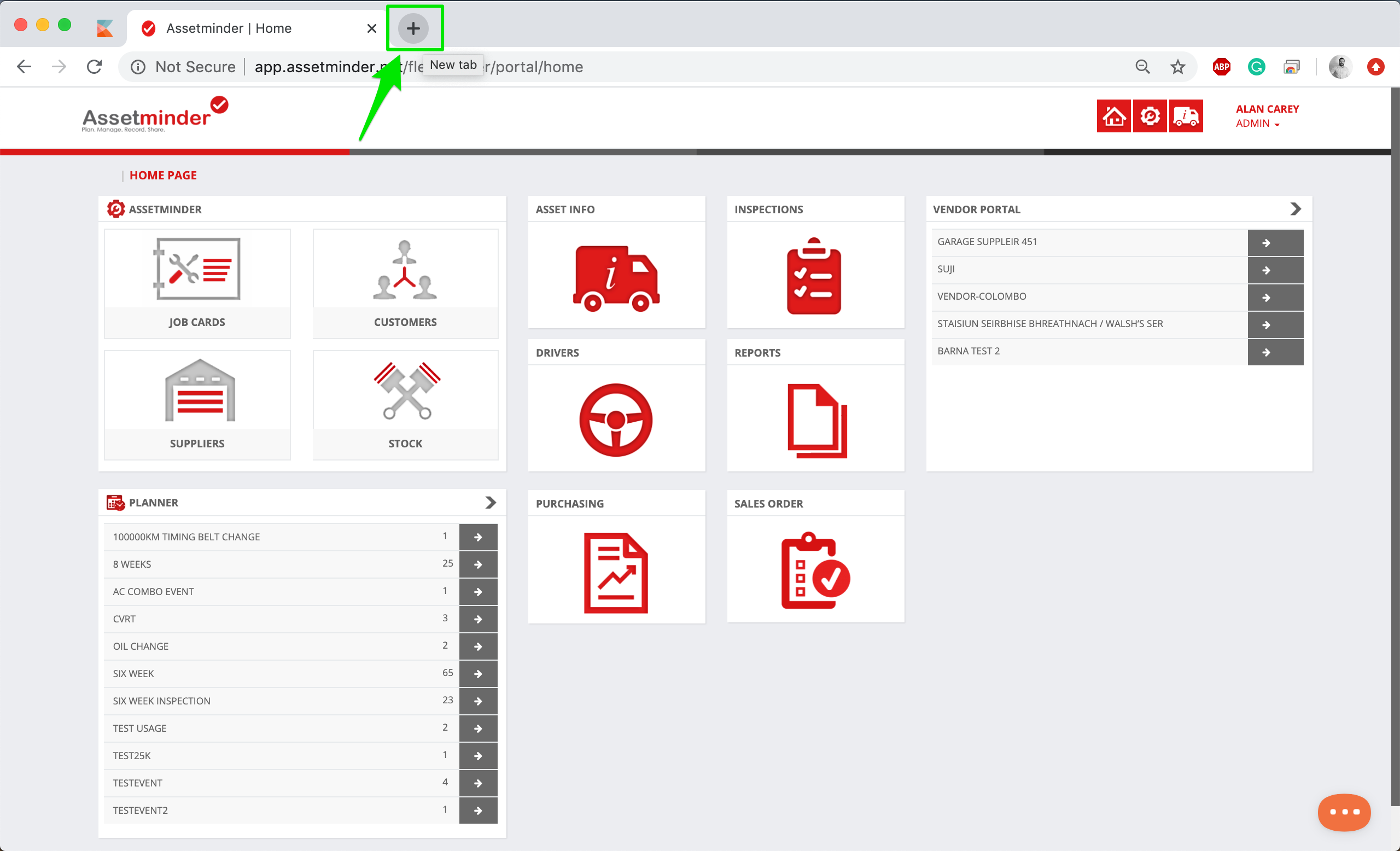Open arrow for SIX WEEK row
The width and height of the screenshot is (1400, 851).
point(478,673)
